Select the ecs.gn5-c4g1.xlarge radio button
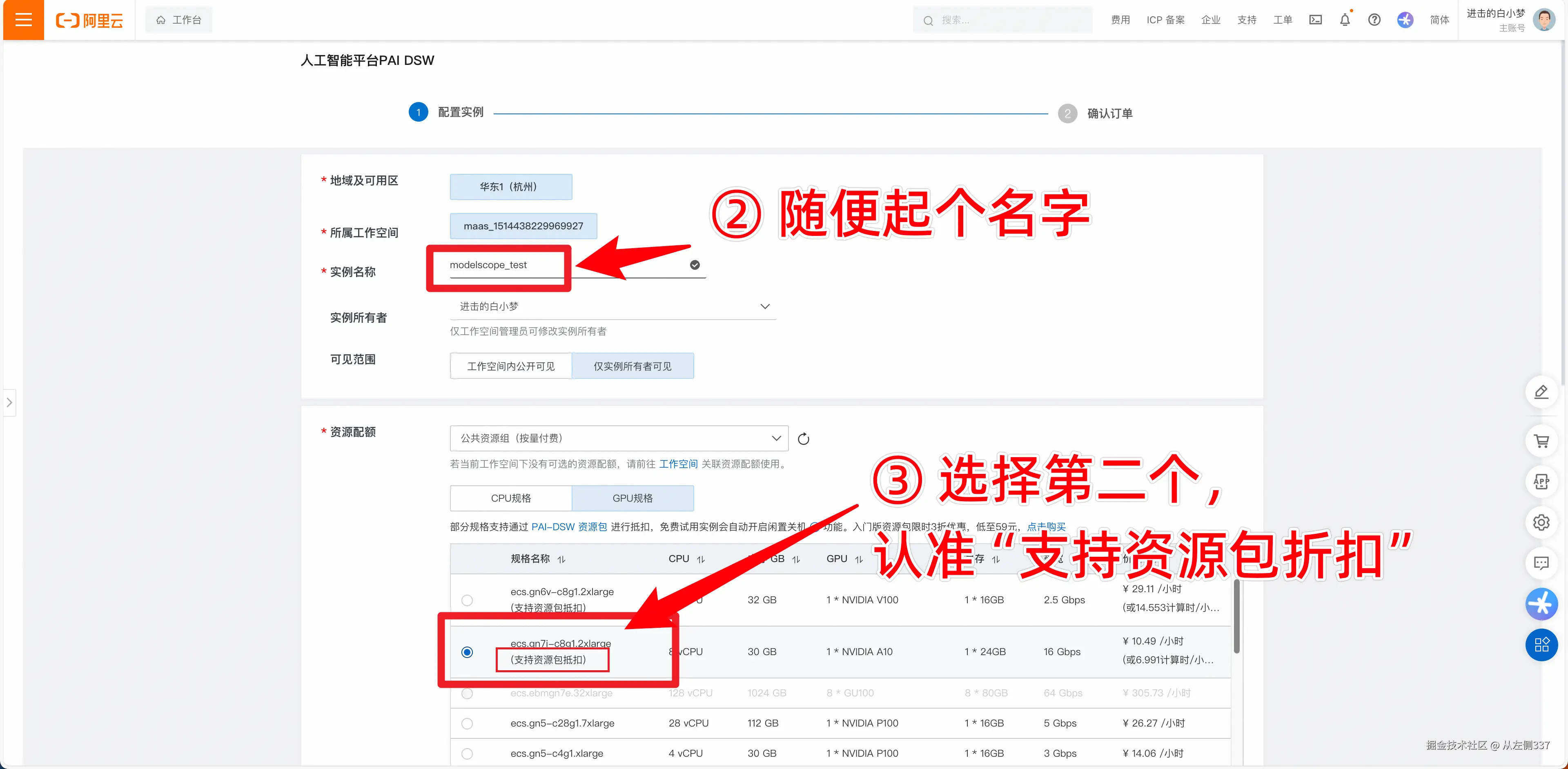The image size is (1568, 769). (467, 753)
